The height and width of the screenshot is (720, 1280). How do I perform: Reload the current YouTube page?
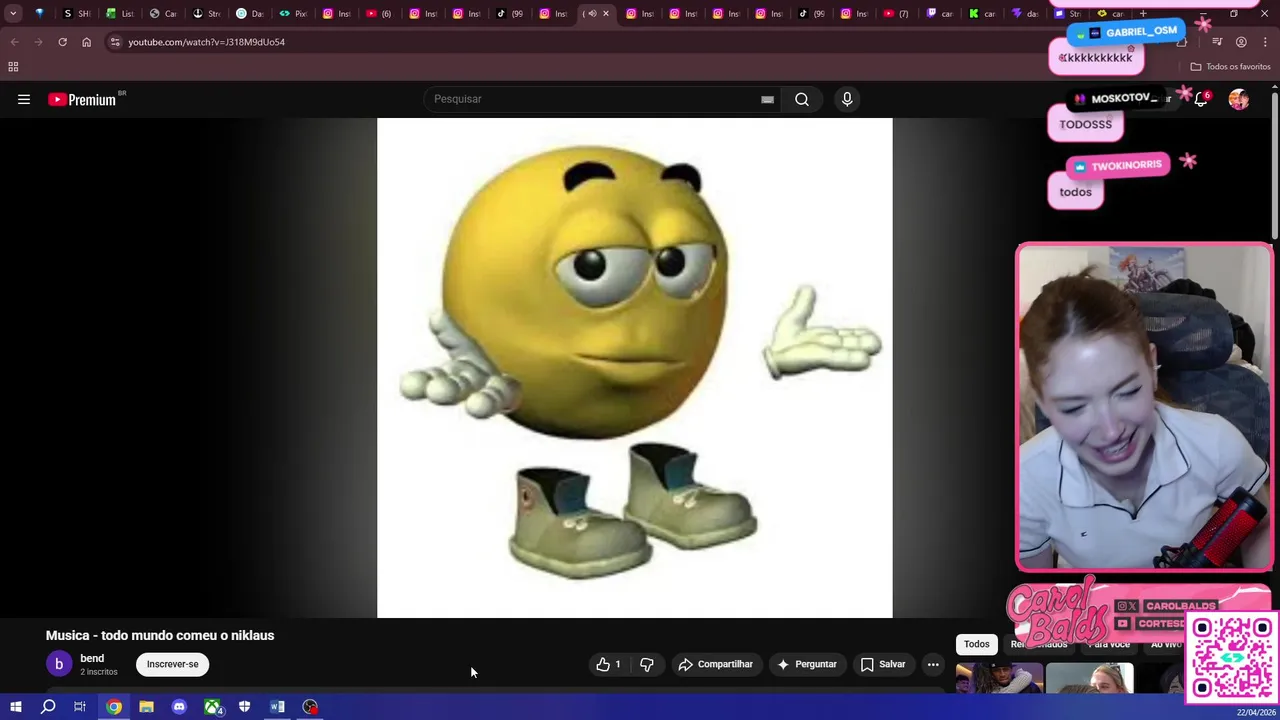(62, 42)
